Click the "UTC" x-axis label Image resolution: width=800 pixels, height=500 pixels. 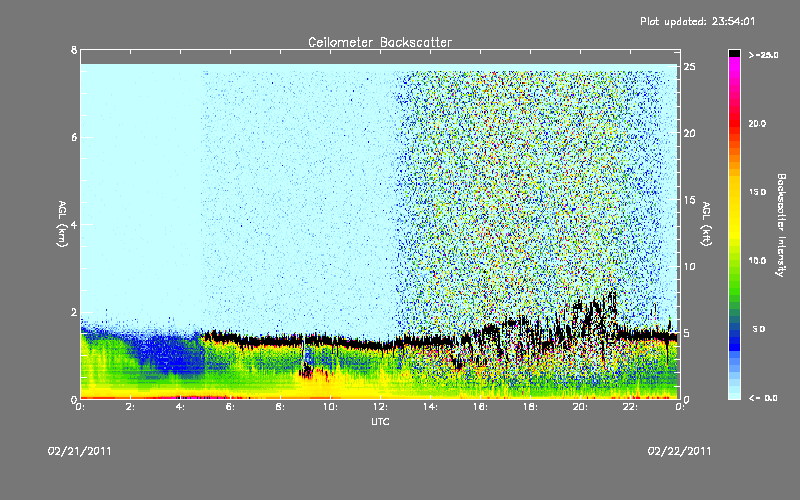380,421
